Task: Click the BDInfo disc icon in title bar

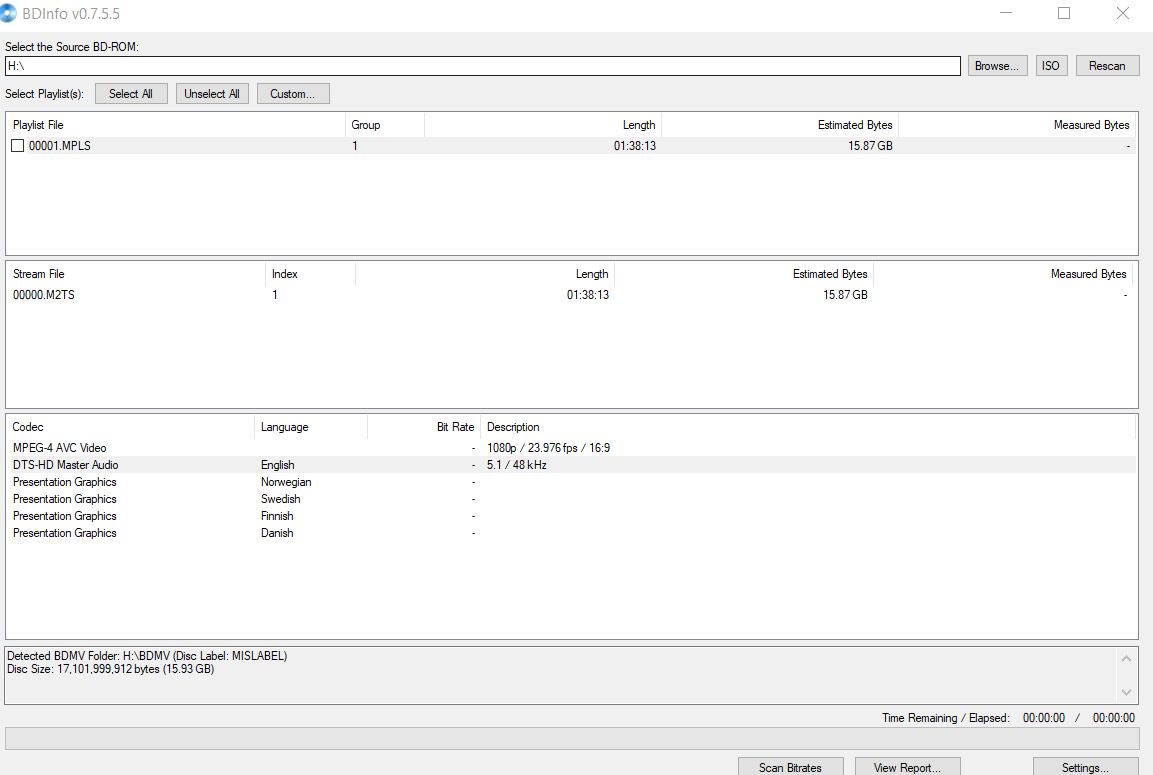Action: click(8, 13)
